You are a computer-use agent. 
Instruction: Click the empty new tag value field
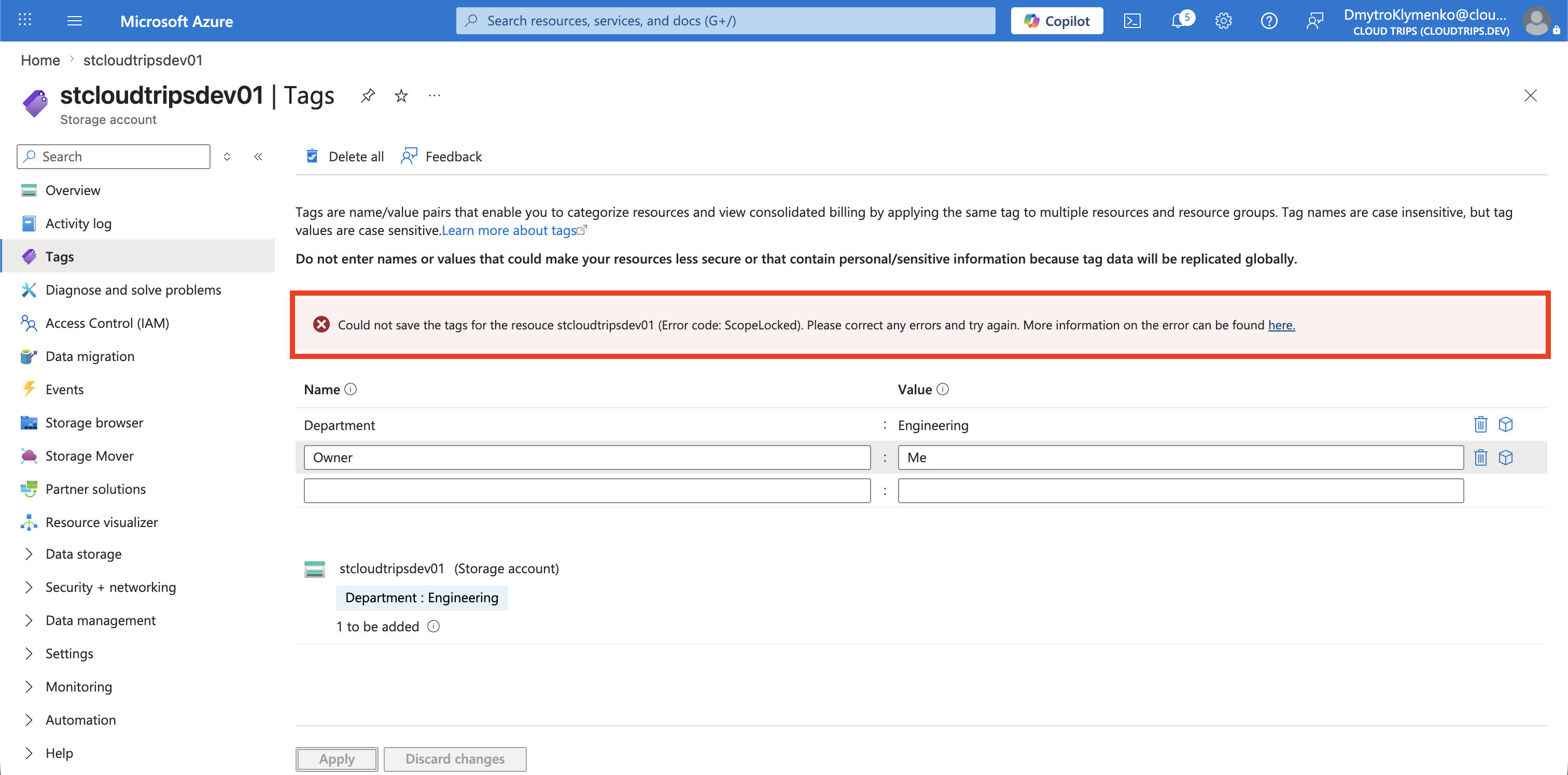click(1180, 490)
